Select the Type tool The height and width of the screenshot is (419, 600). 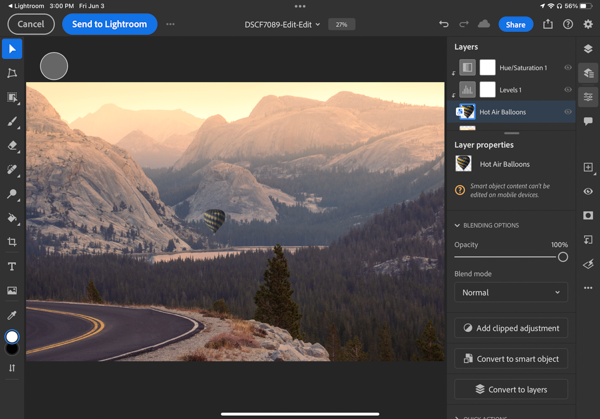coord(12,266)
